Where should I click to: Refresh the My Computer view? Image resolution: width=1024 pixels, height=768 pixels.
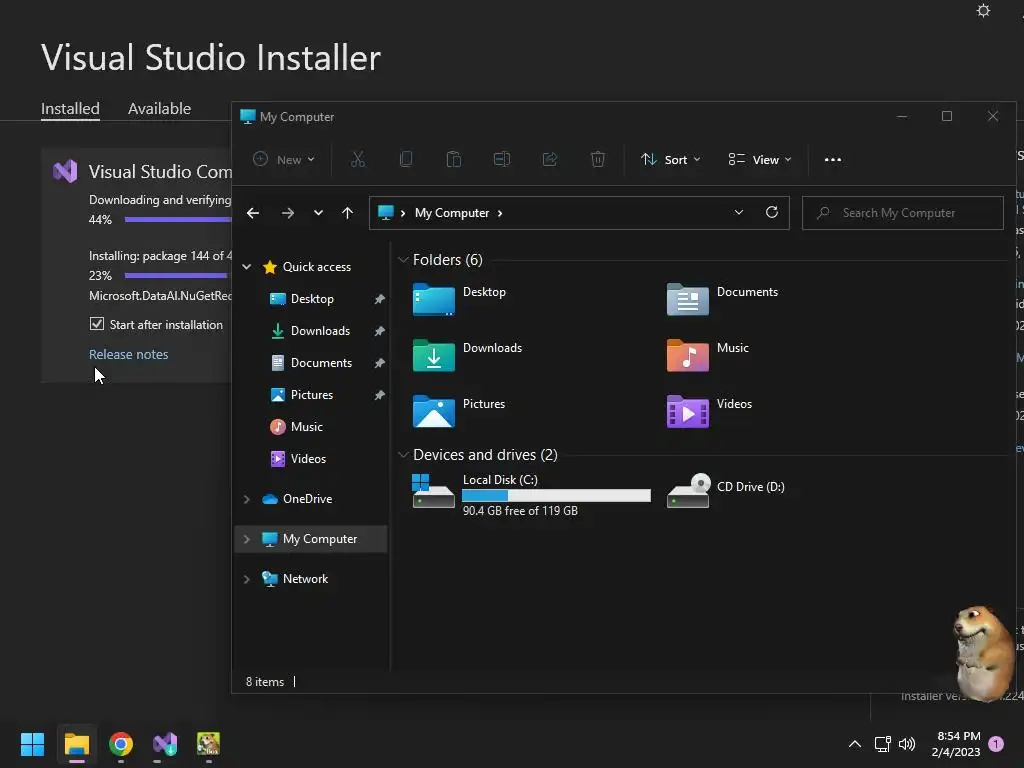point(772,212)
